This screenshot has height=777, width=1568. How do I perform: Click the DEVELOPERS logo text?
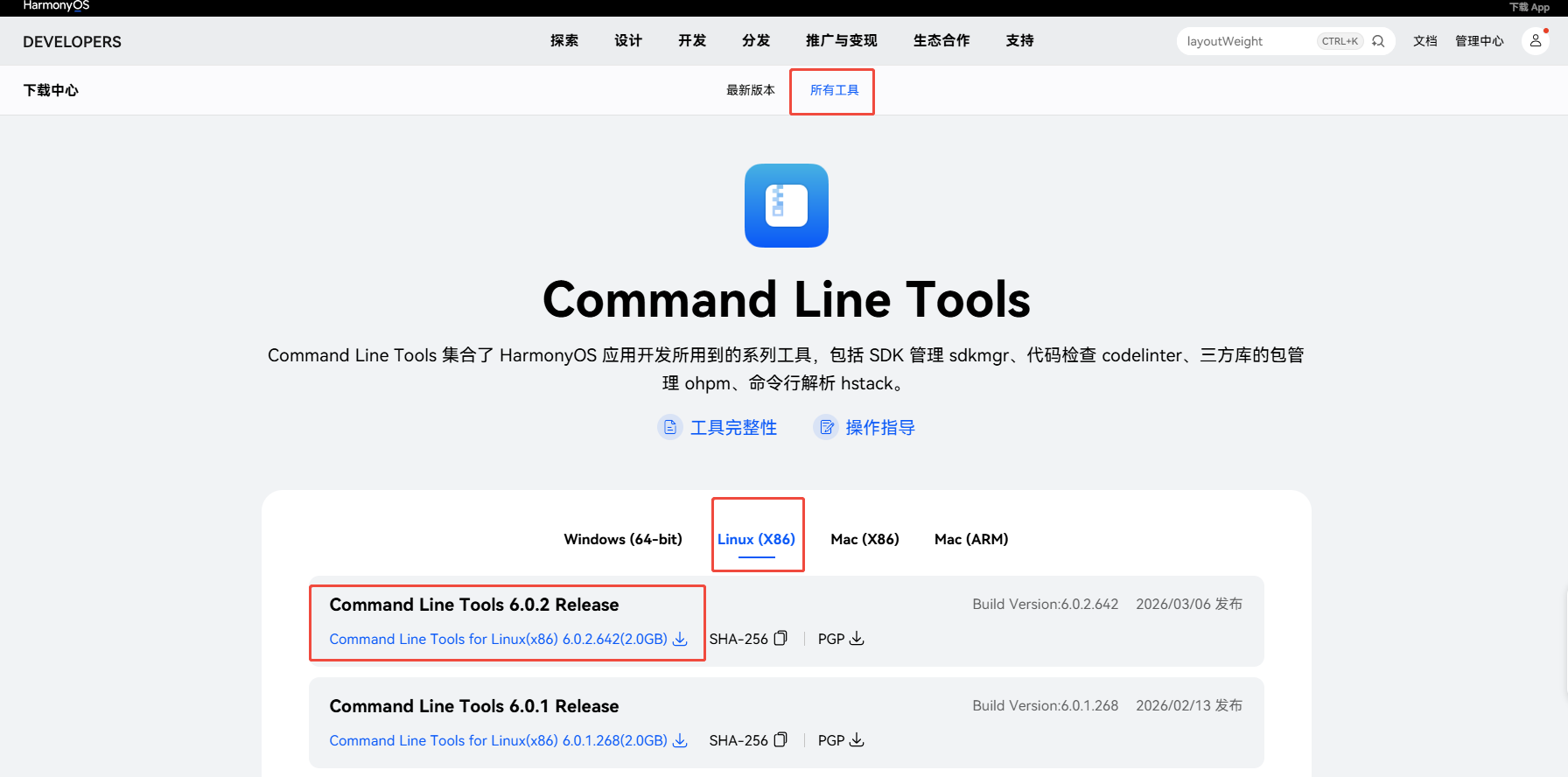pos(73,42)
